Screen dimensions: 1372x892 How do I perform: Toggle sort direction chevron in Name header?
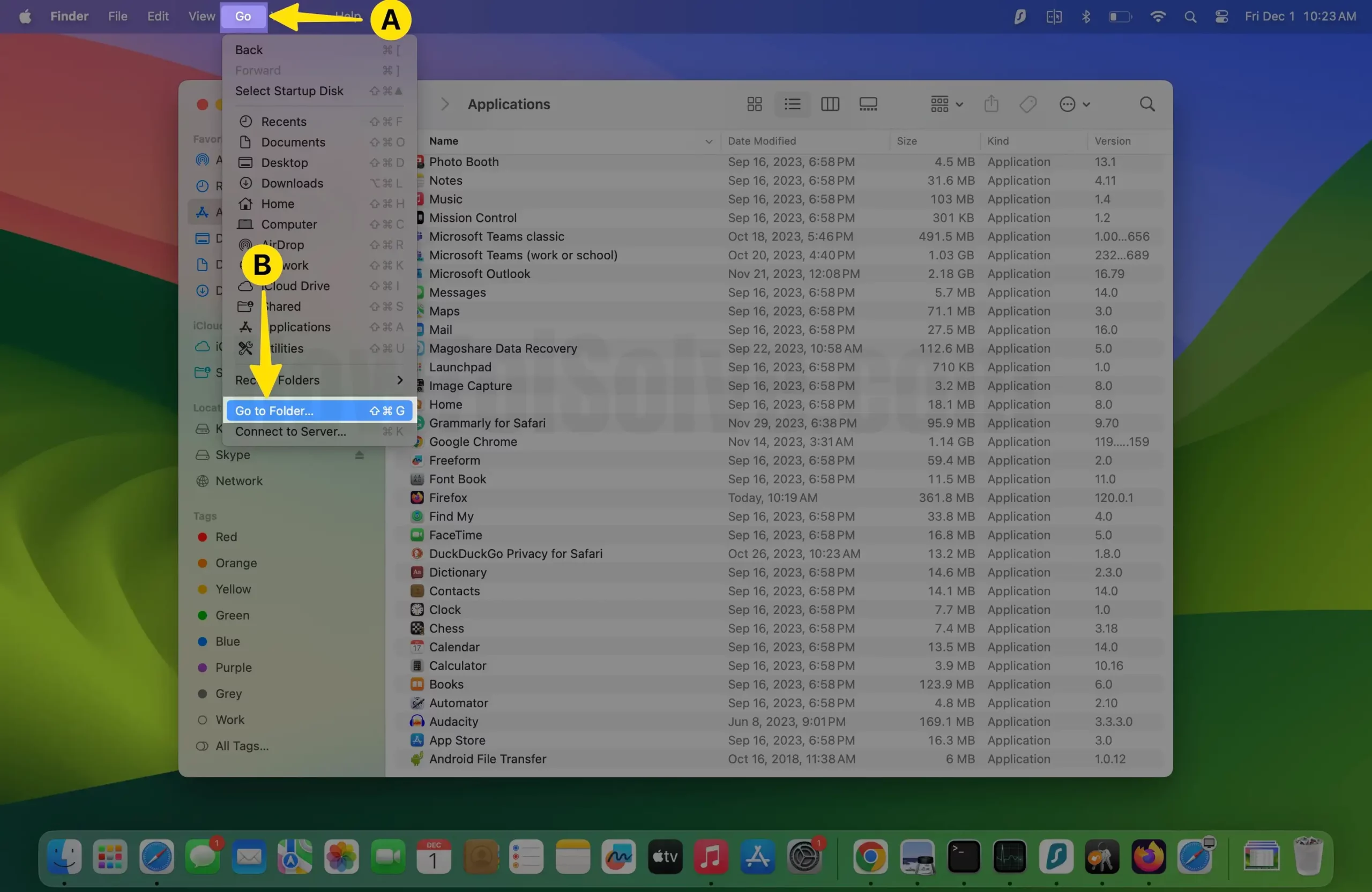tap(709, 141)
